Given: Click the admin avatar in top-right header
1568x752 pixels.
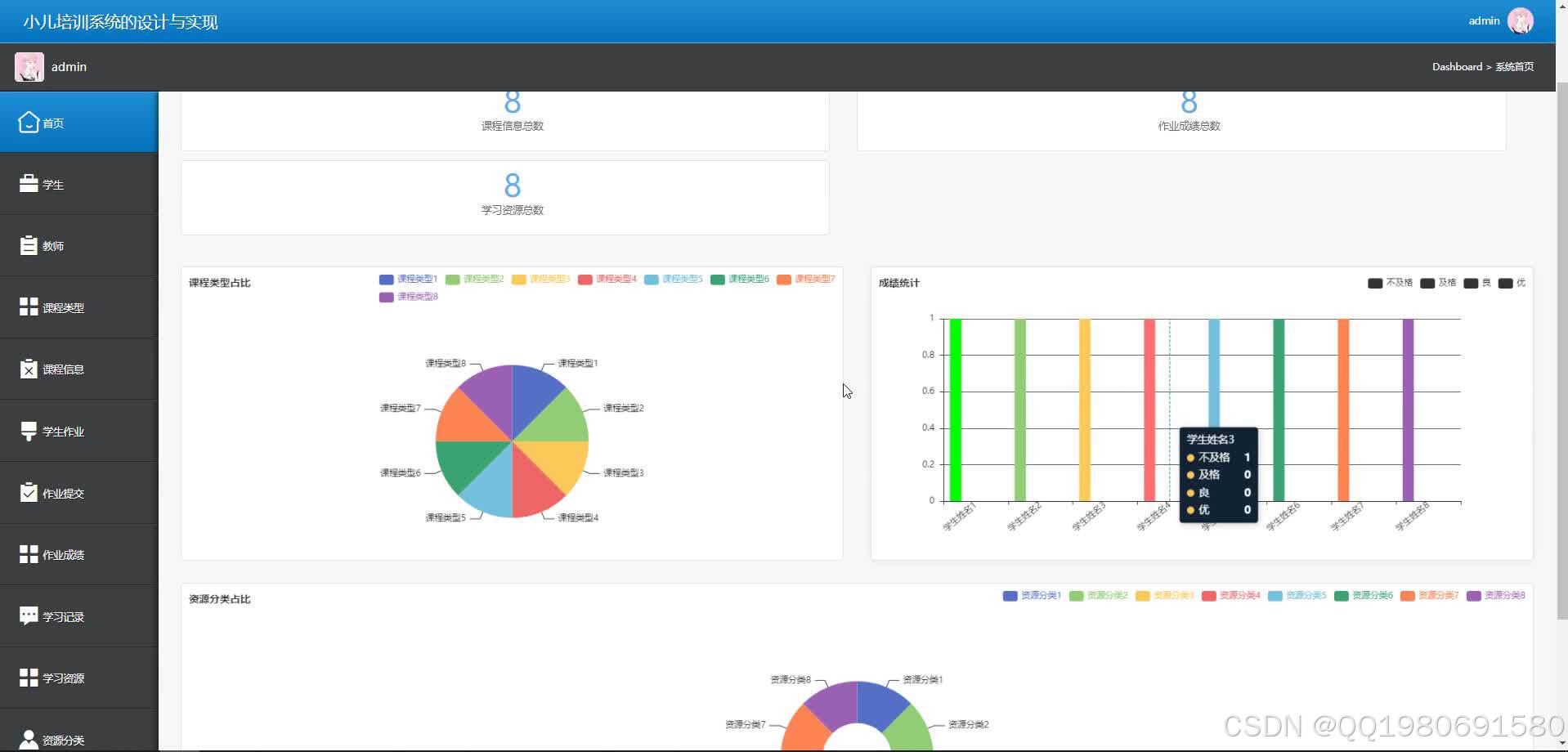Looking at the screenshot, I should (1520, 20).
